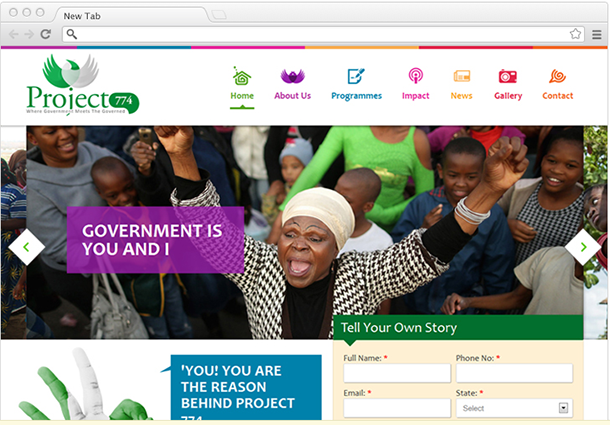Click the Email input field
The image size is (610, 425).
397,408
